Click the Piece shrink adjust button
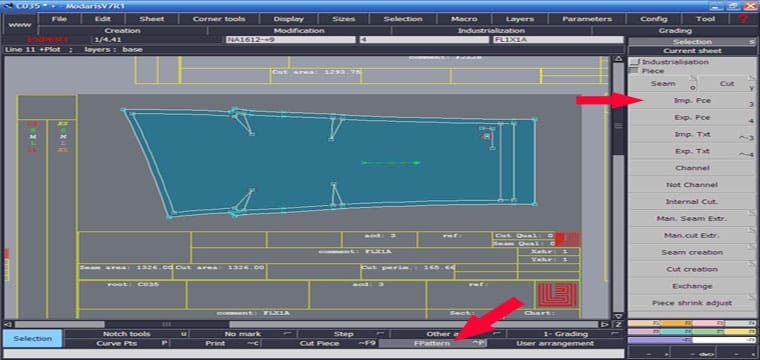760x360 pixels. 692,303
